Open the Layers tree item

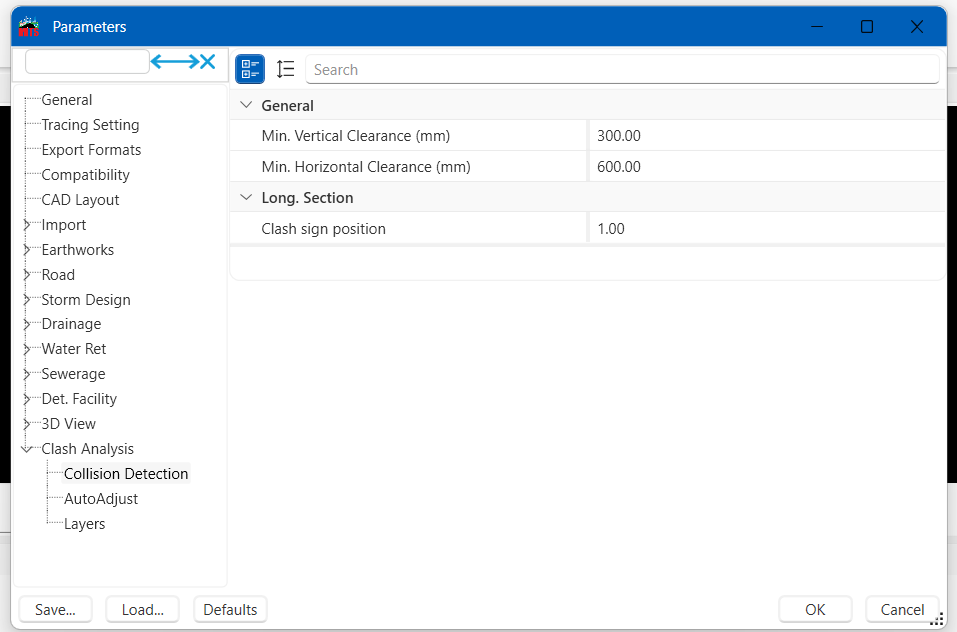coord(84,524)
